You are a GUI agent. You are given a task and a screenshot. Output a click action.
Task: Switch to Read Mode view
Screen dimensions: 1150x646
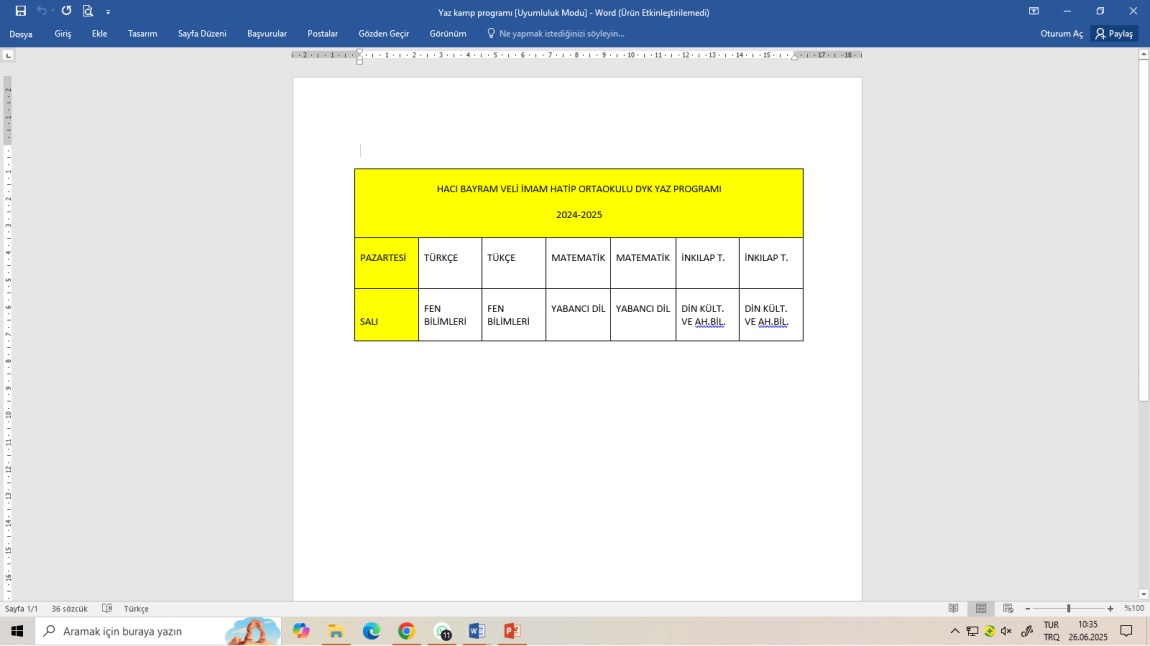[x=953, y=608]
